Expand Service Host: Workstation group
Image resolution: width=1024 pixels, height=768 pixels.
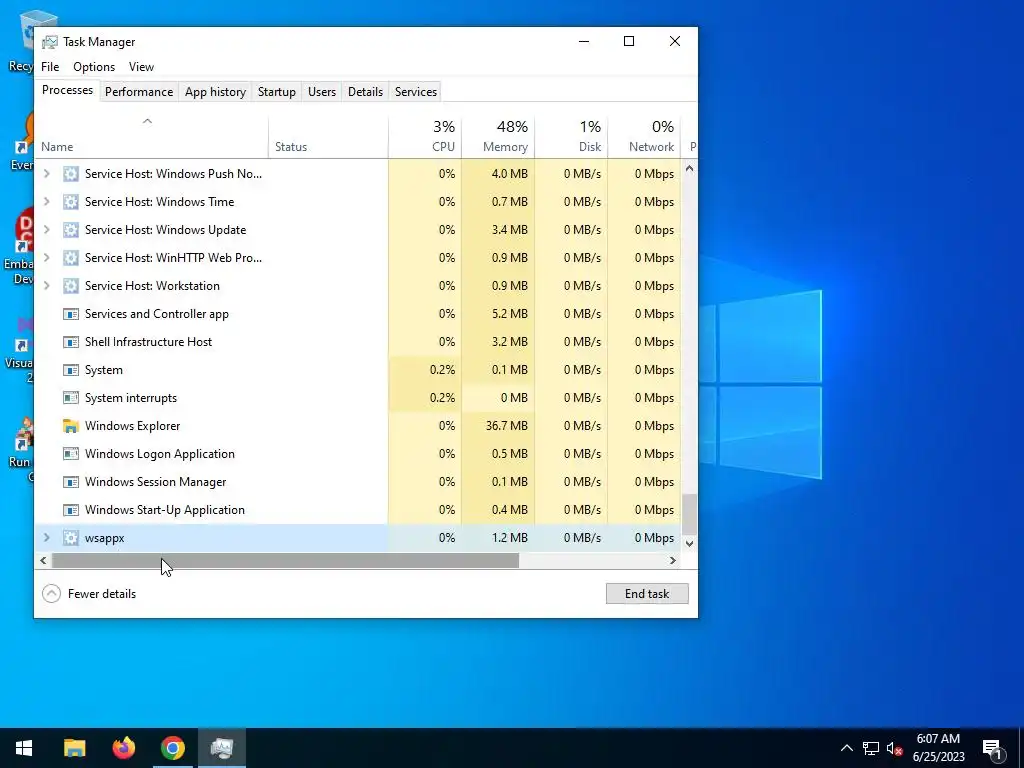click(x=46, y=286)
